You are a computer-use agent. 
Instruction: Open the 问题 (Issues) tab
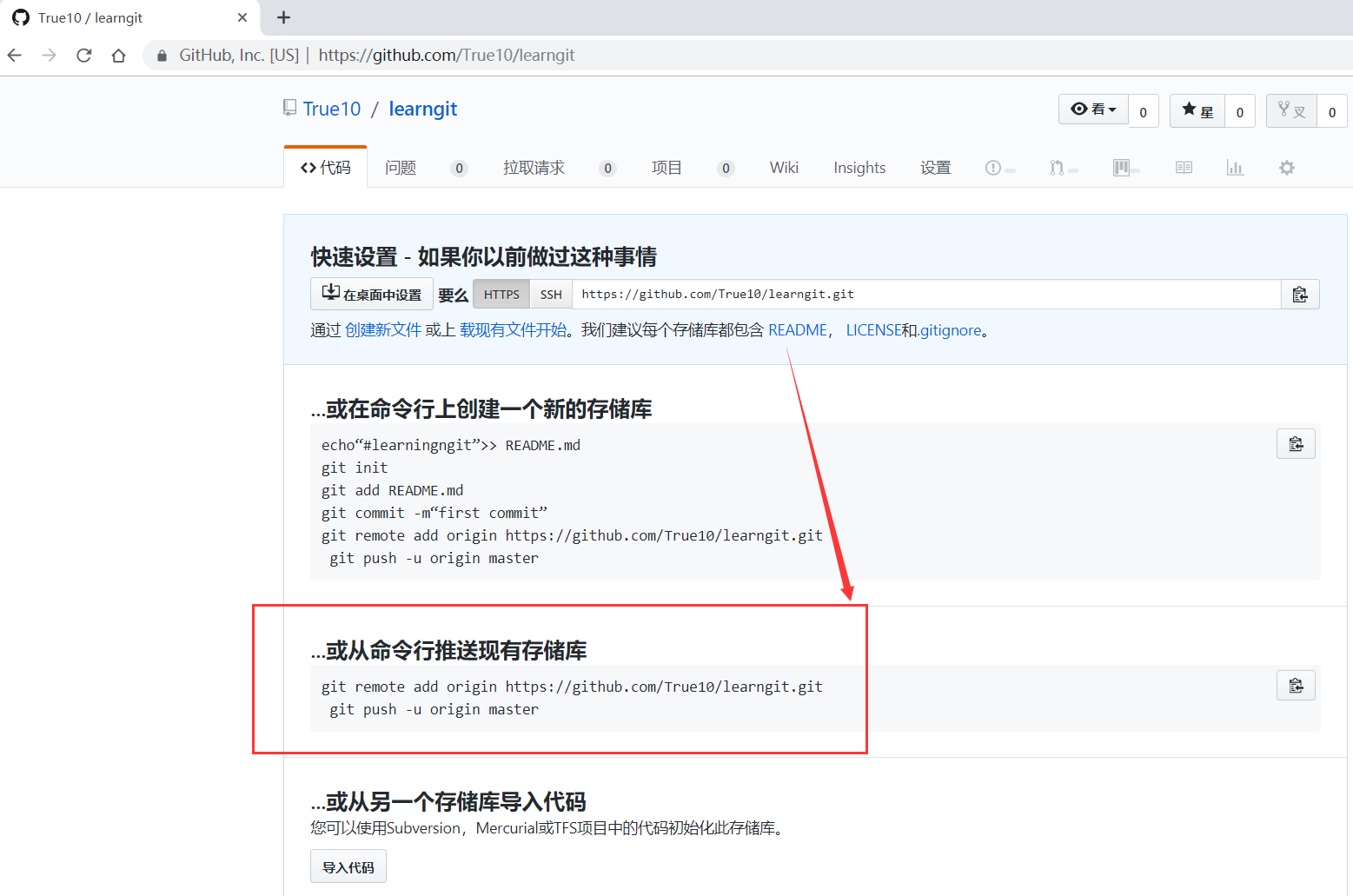click(x=401, y=168)
